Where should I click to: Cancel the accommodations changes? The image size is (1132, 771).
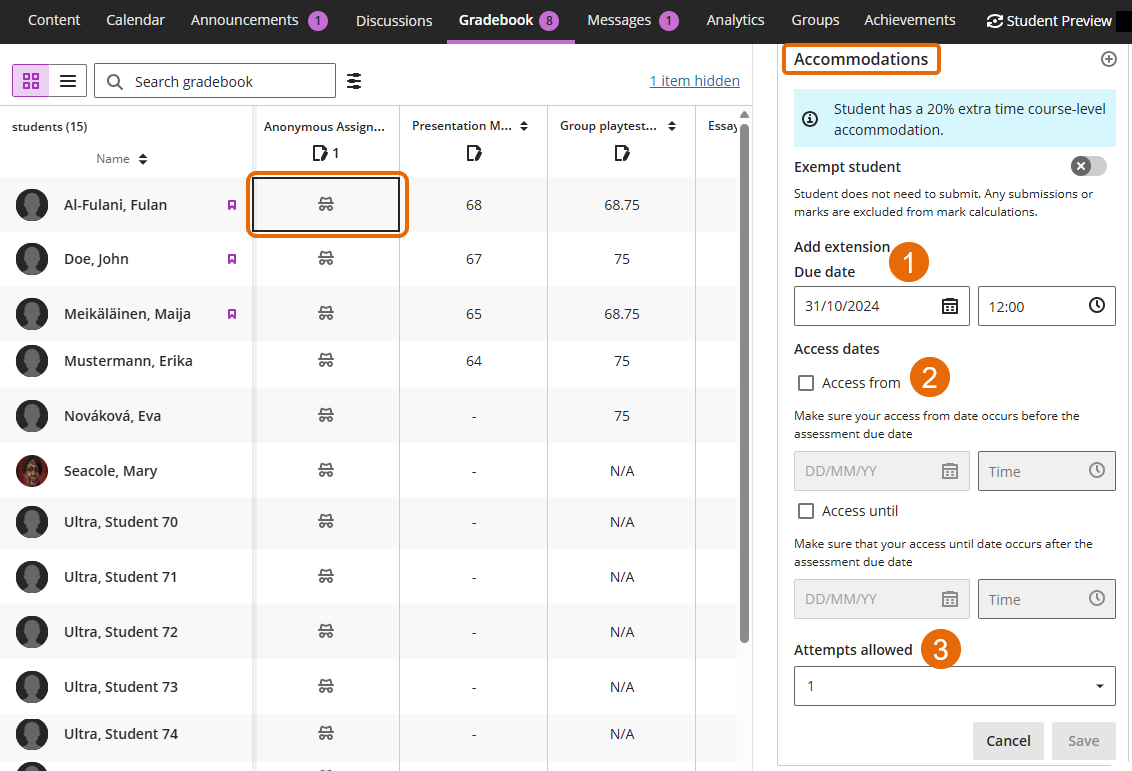pyautogui.click(x=1008, y=741)
